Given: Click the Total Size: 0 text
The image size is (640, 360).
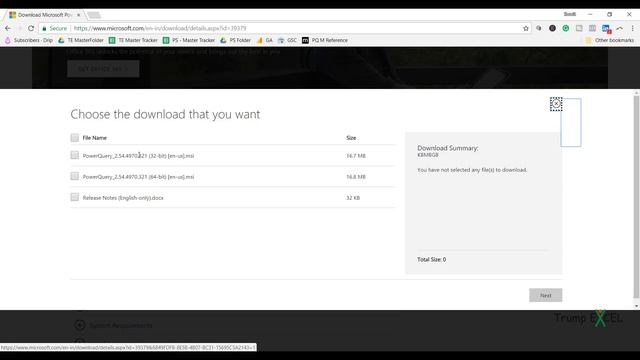Looking at the screenshot, I should (x=431, y=260).
